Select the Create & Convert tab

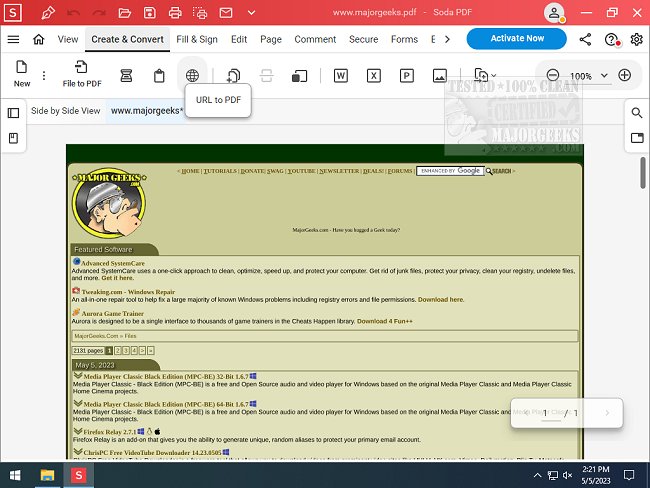(x=127, y=39)
